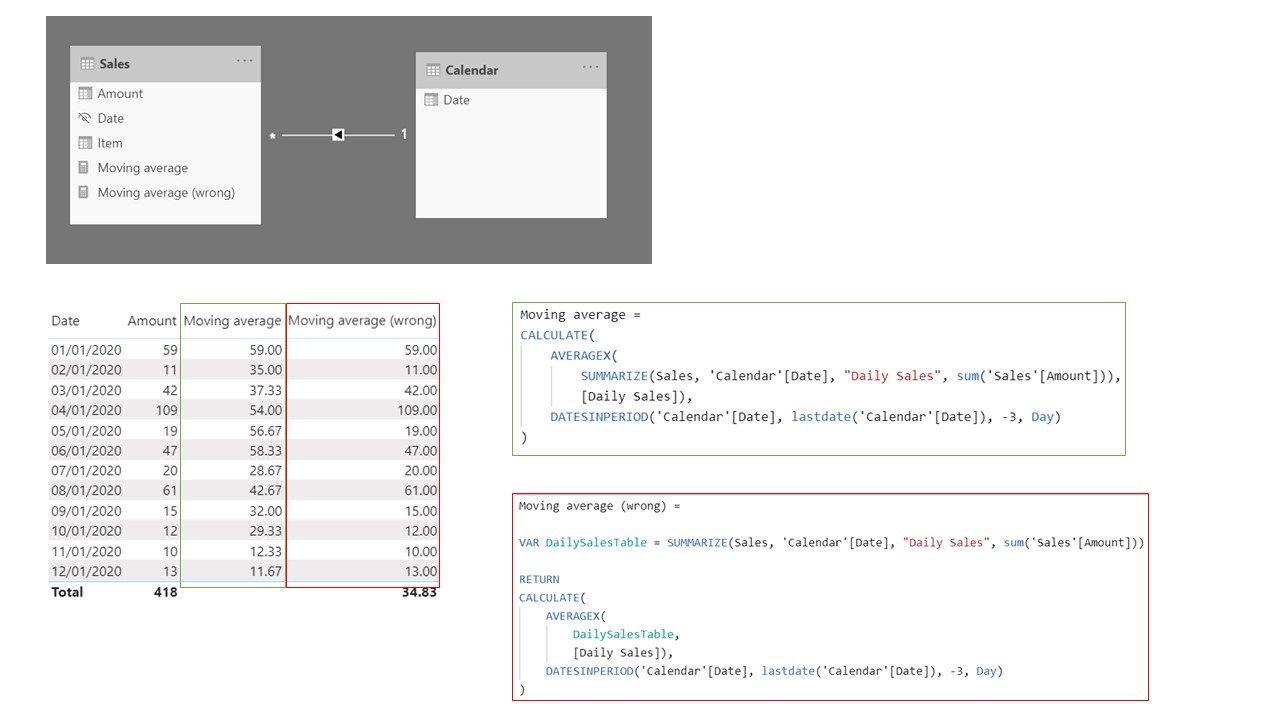Image resolution: width=1280 pixels, height=720 pixels.
Task: Click the 12/01/2020 date cell
Action: (86, 571)
